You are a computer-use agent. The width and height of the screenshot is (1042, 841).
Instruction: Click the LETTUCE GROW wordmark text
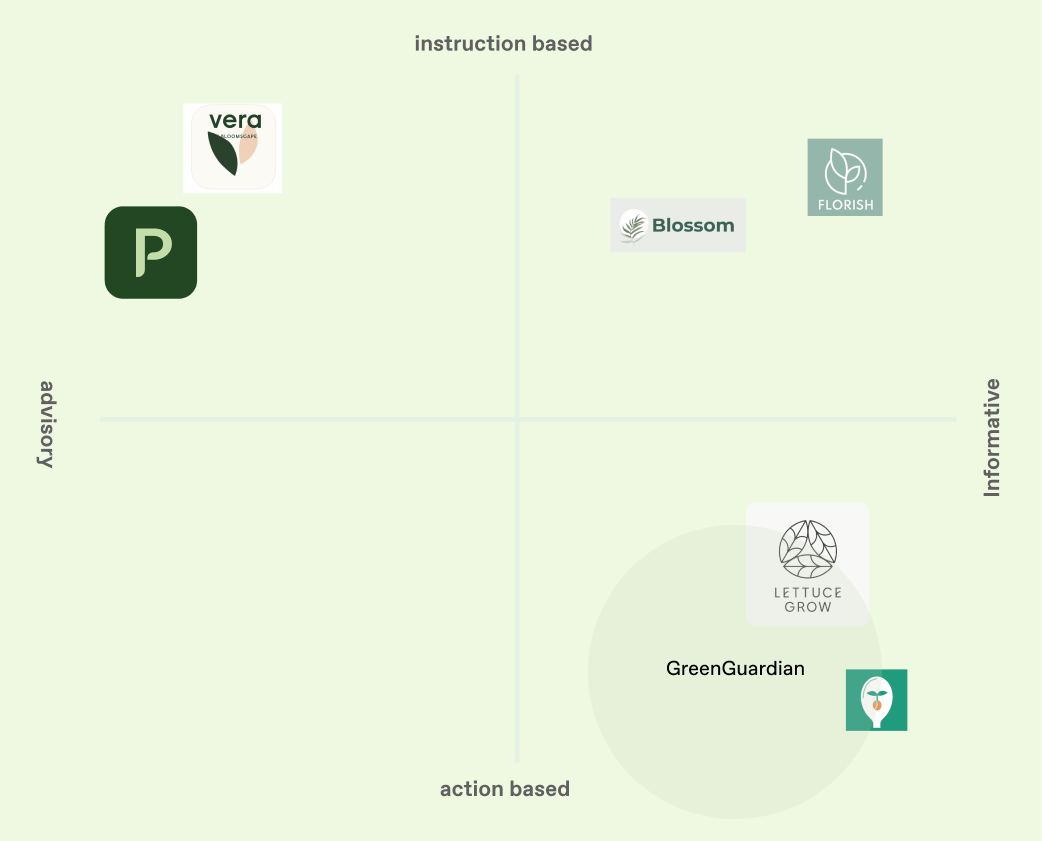tap(808, 599)
